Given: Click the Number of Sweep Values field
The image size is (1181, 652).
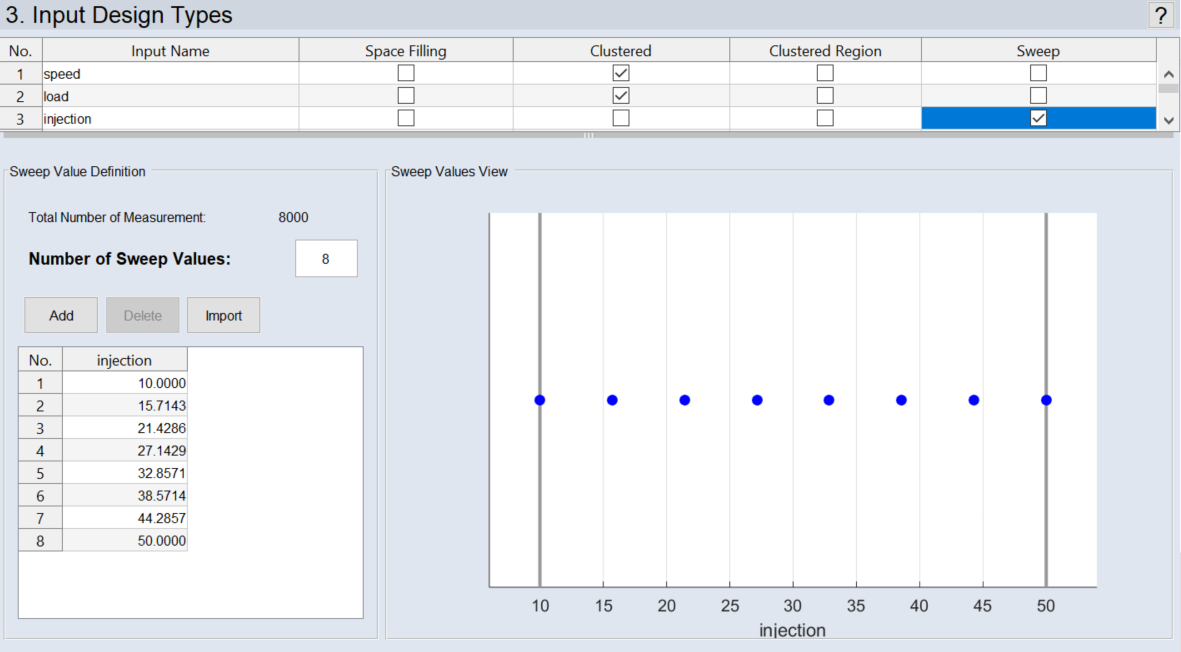Looking at the screenshot, I should [x=326, y=259].
